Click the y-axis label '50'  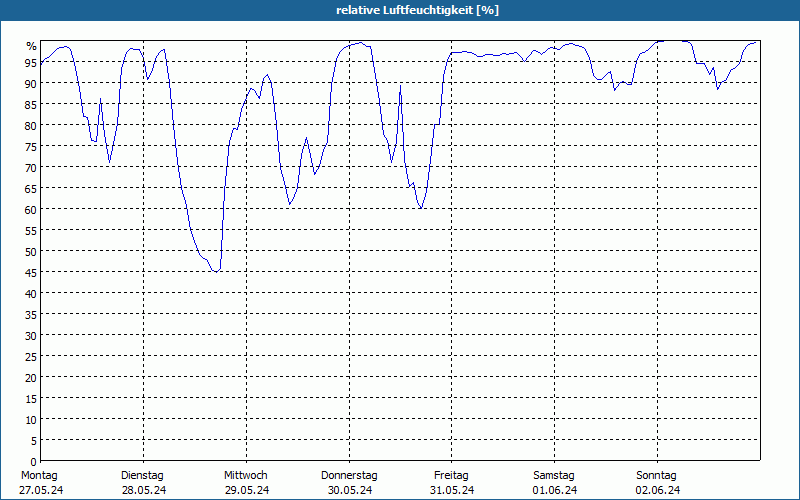point(31,252)
